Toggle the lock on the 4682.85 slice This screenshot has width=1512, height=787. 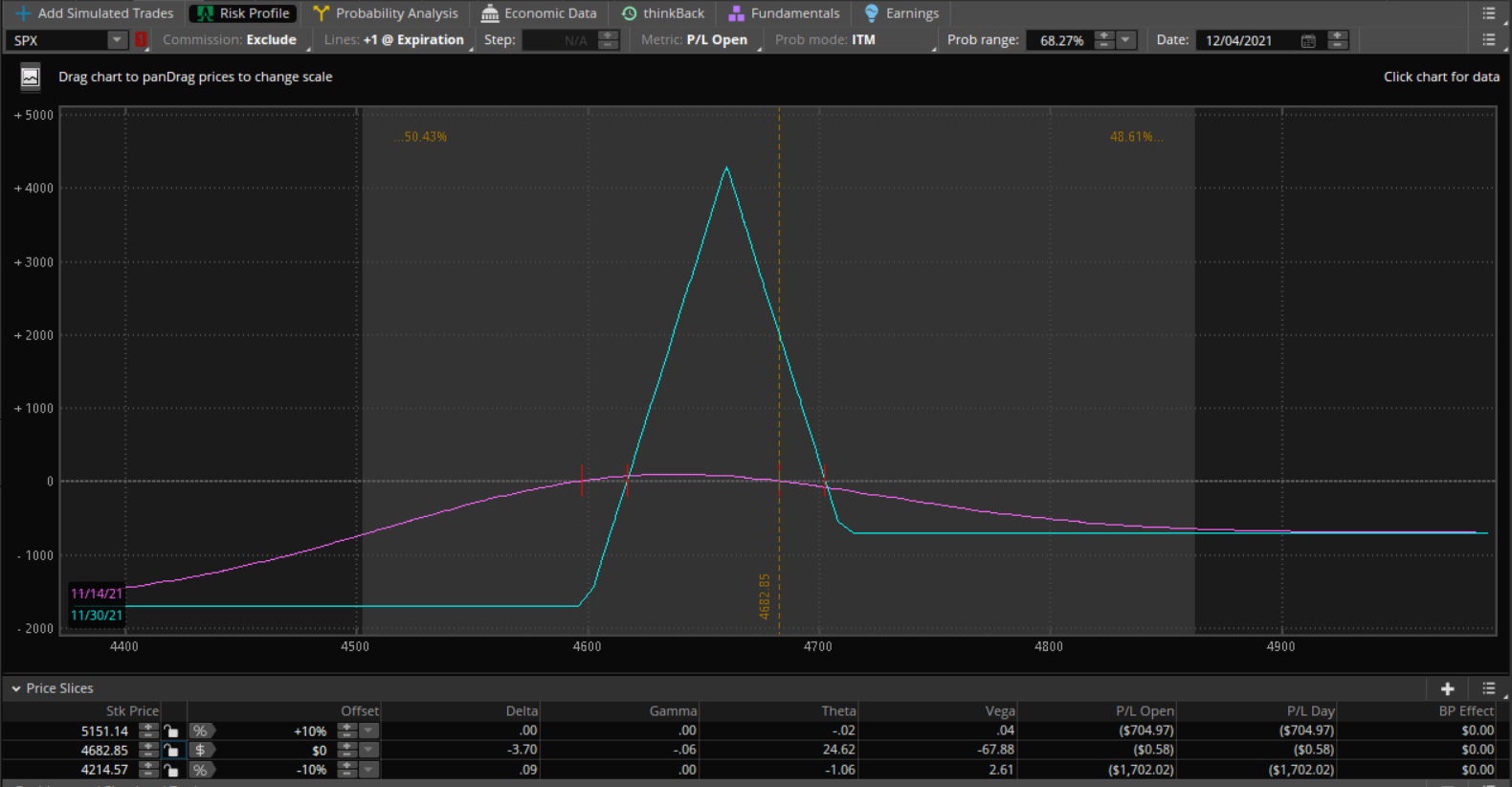click(171, 750)
